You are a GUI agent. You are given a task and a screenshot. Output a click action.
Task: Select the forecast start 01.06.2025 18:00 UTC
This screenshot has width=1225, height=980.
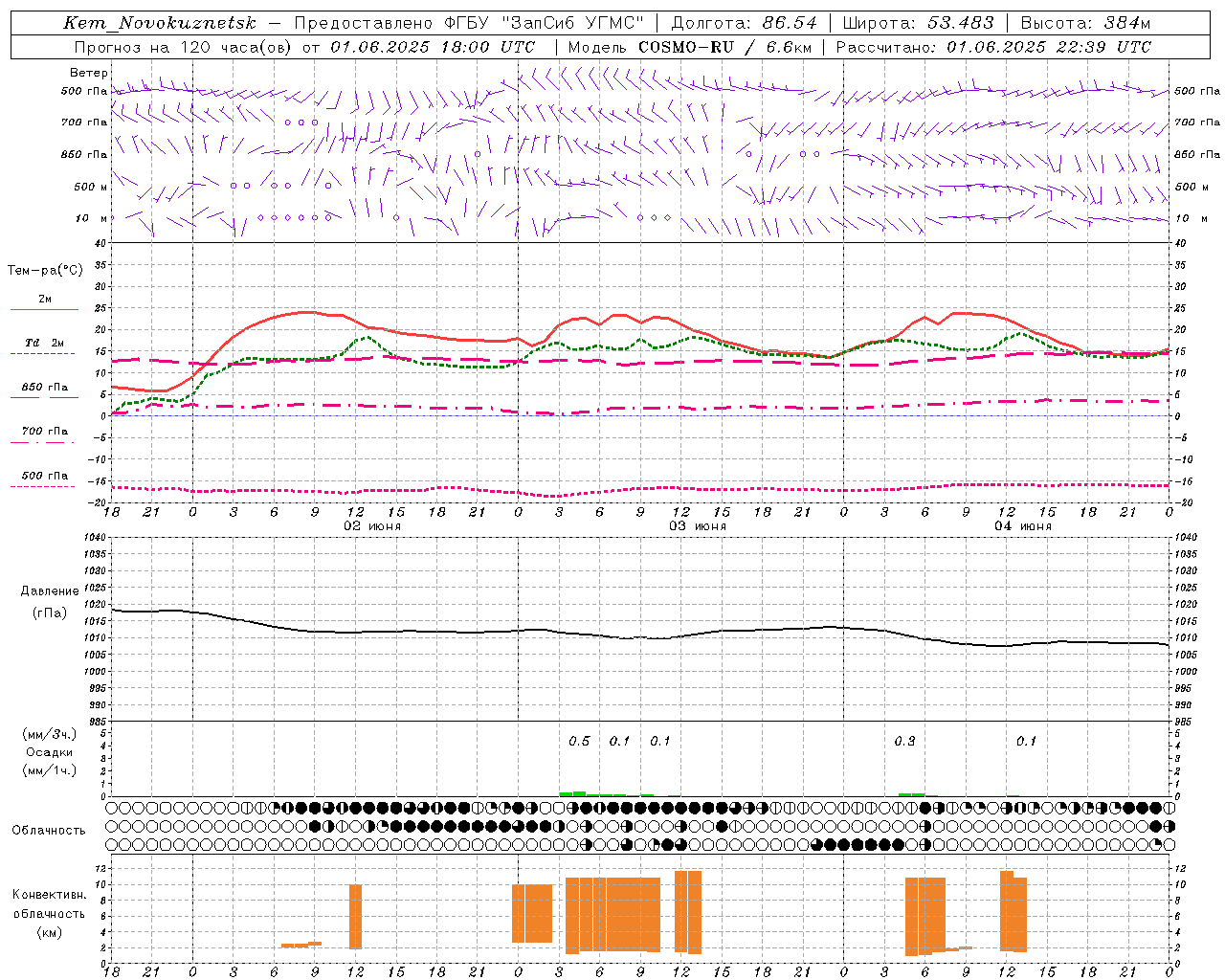click(433, 47)
